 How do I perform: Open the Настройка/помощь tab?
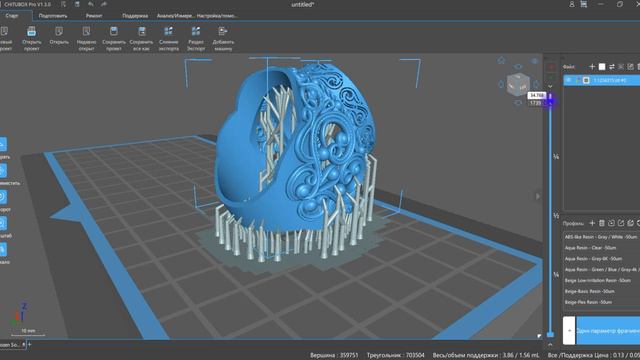click(x=218, y=16)
